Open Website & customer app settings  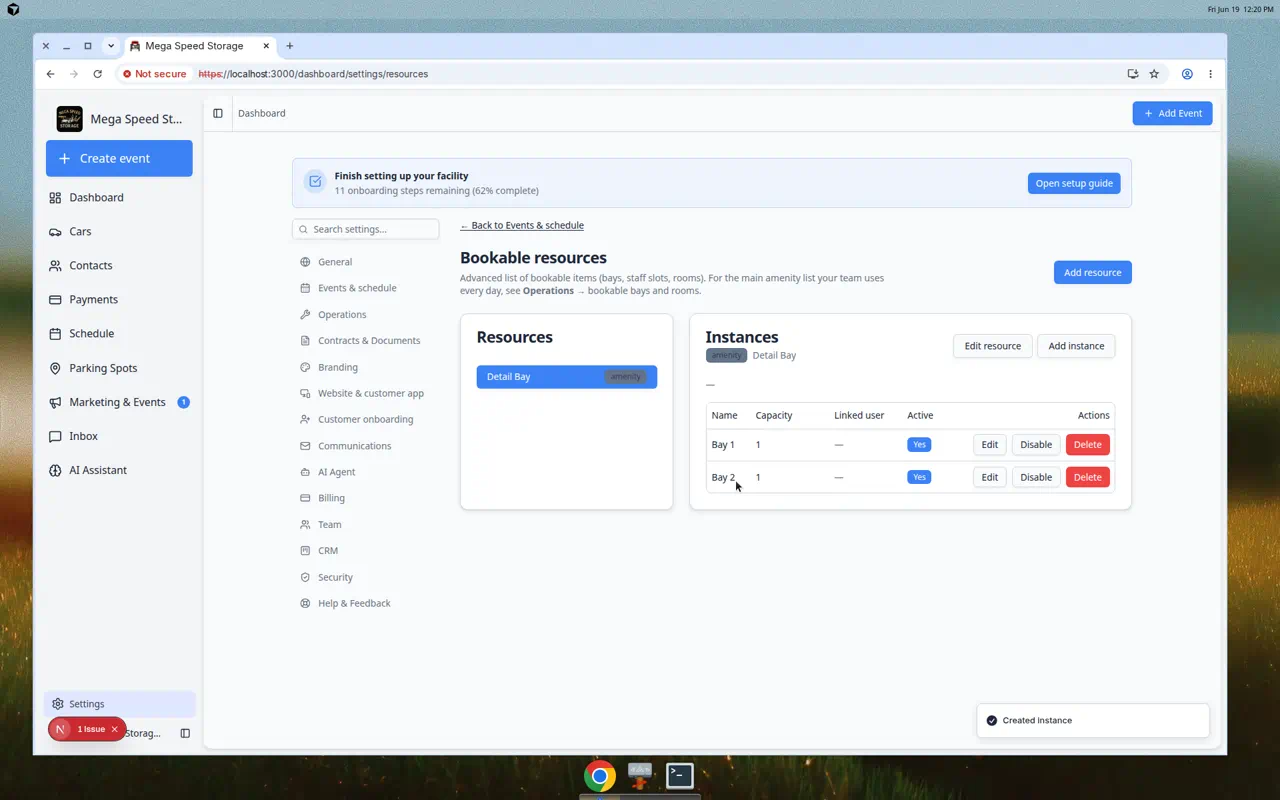[370, 393]
